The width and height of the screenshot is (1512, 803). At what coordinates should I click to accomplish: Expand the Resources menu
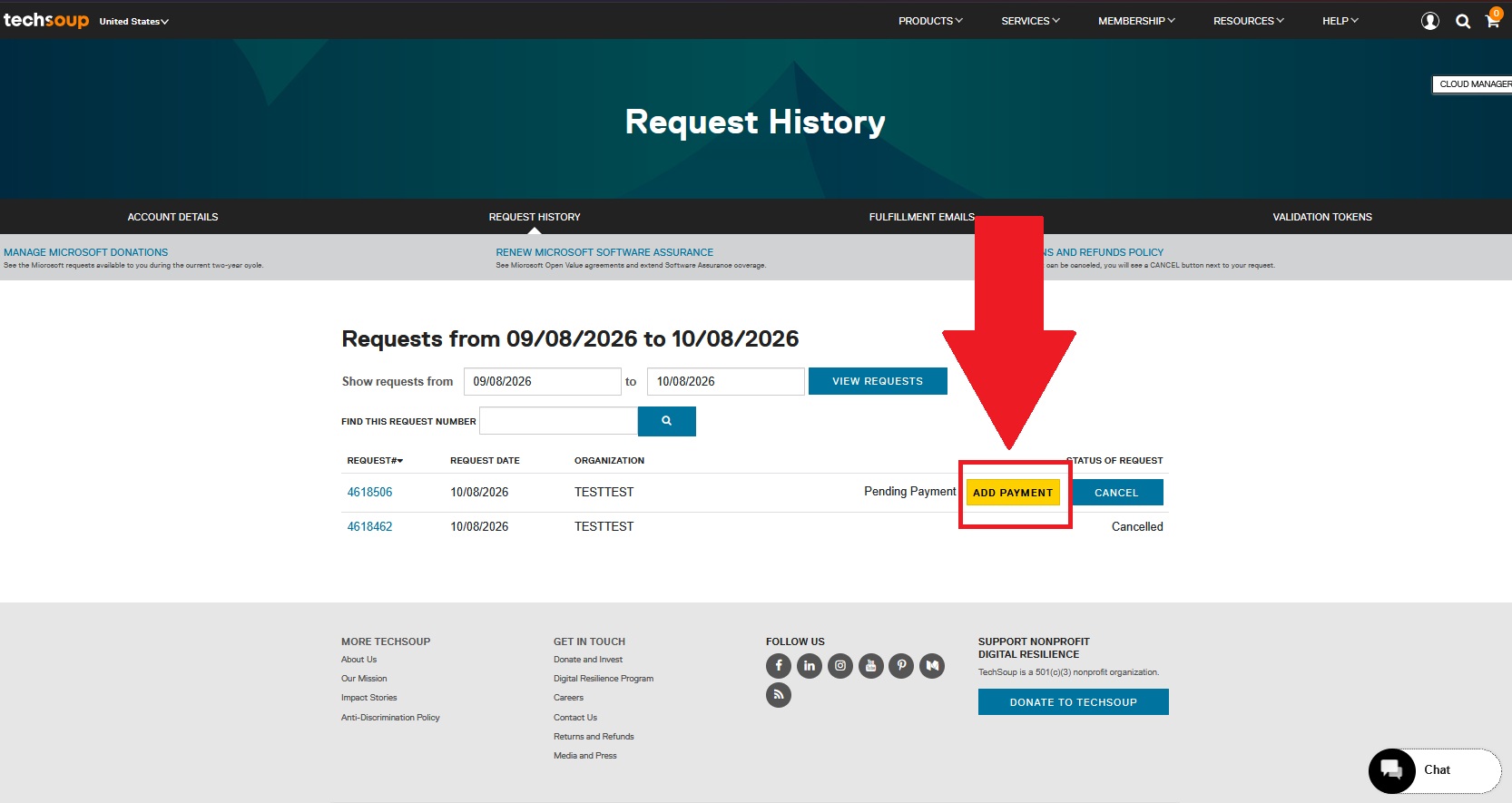[1249, 21]
